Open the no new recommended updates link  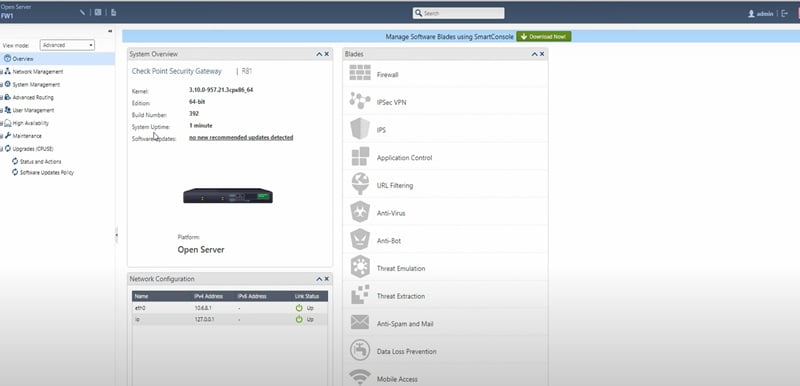click(241, 138)
